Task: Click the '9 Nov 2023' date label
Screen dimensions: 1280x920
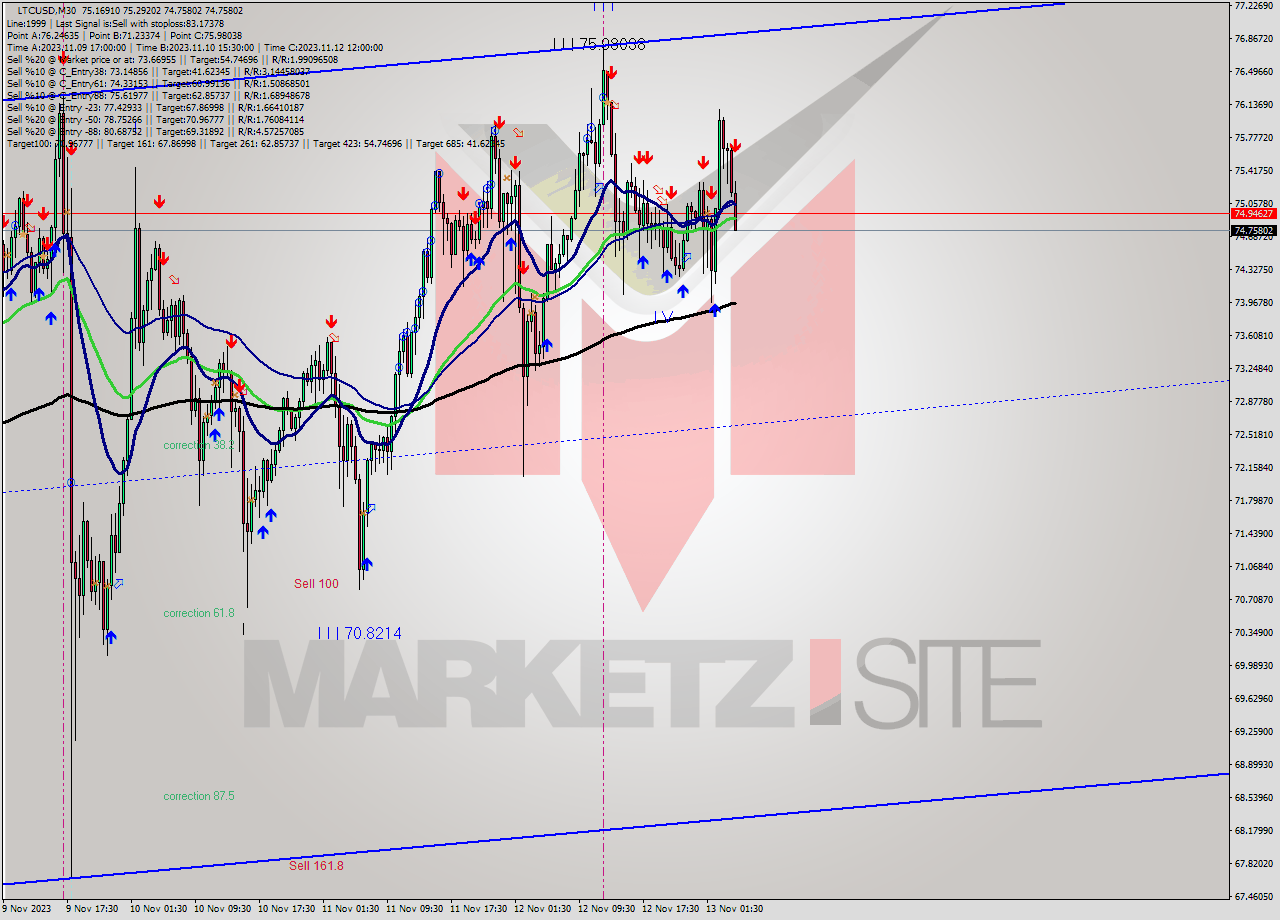Action: click(x=25, y=909)
